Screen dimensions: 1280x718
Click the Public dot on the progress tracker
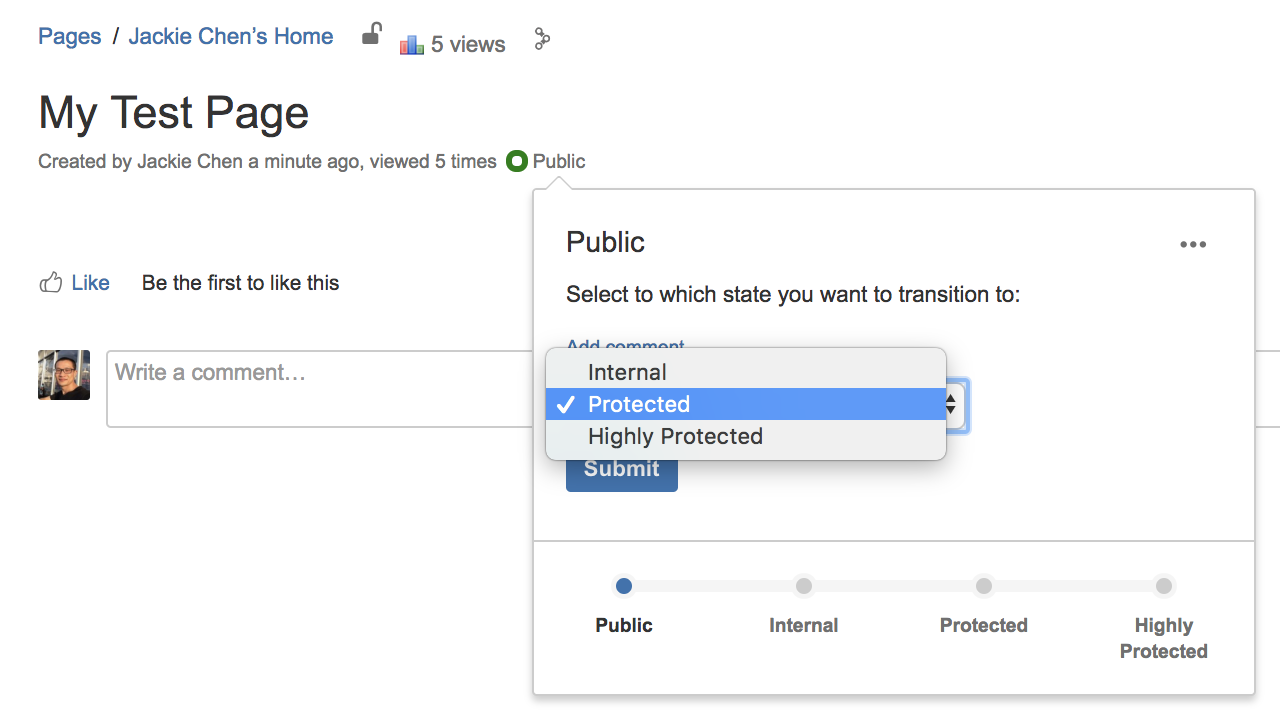click(x=624, y=586)
